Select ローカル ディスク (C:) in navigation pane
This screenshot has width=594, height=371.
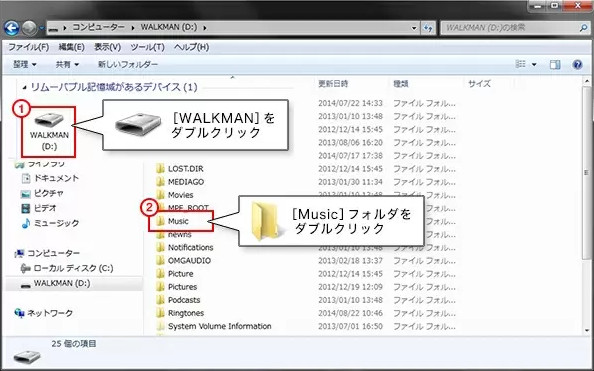tap(73, 268)
